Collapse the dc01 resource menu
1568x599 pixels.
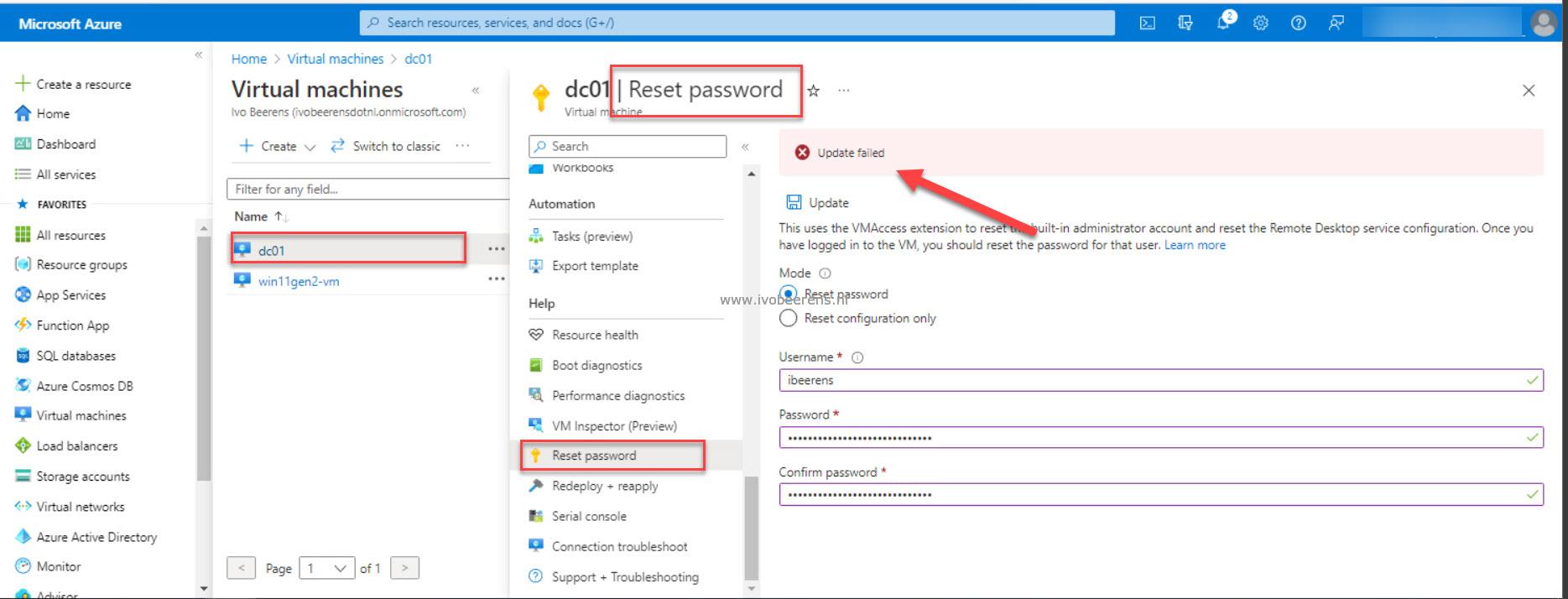745,147
